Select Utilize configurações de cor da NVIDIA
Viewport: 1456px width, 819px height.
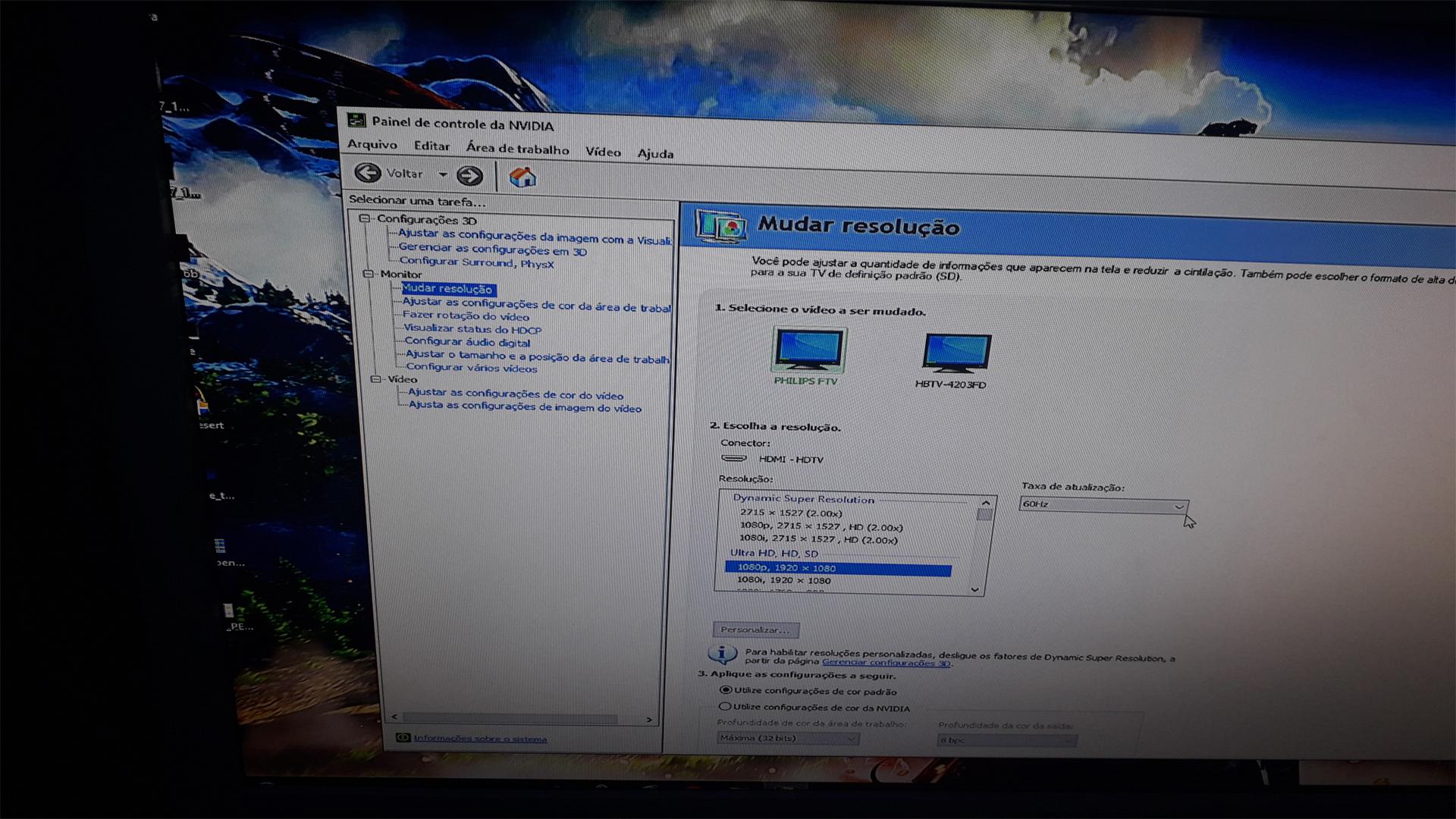click(814, 708)
